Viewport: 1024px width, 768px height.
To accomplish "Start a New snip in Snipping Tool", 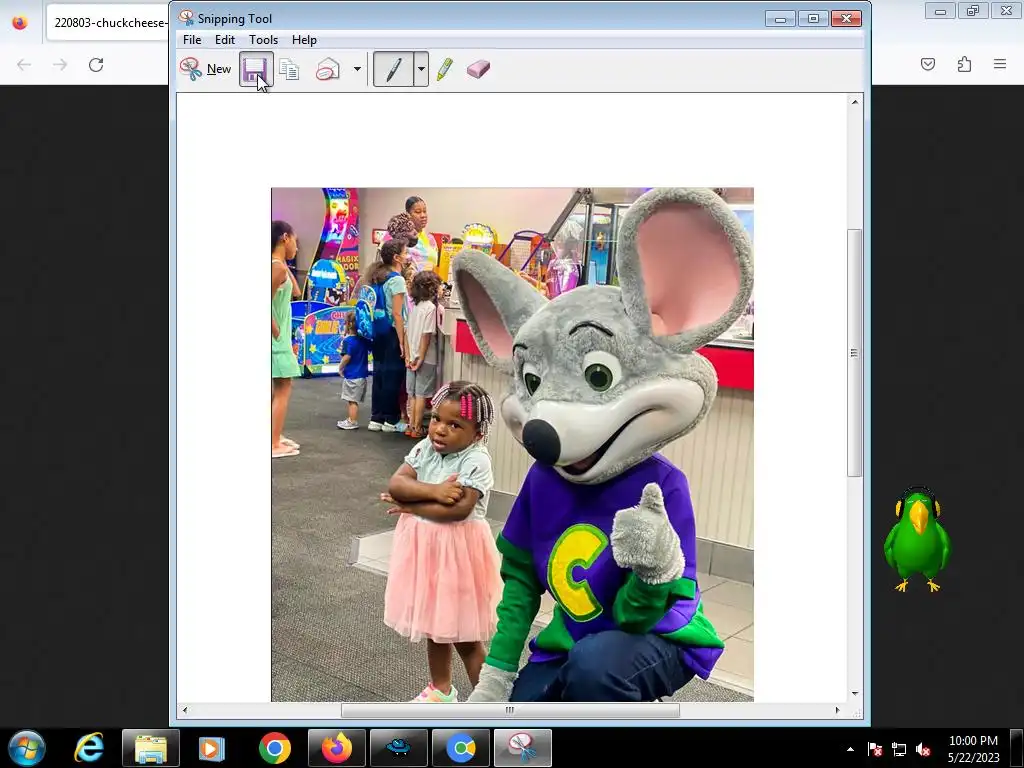I will [x=205, y=69].
